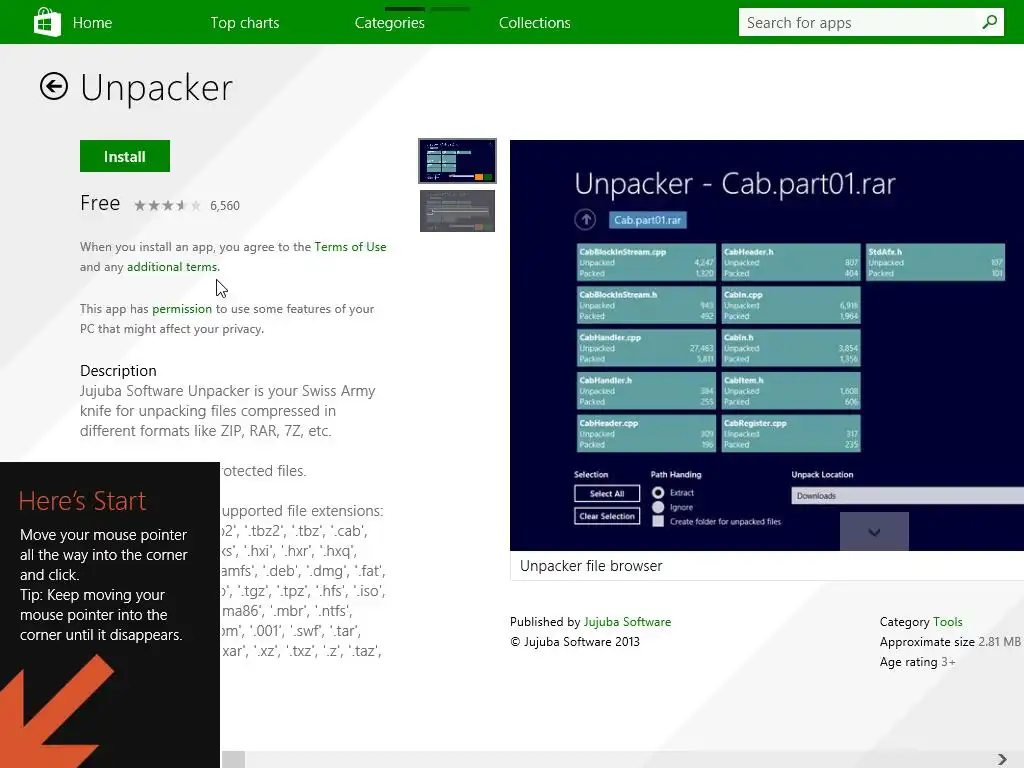Open the Terms of Use link
The width and height of the screenshot is (1024, 768).
(350, 247)
